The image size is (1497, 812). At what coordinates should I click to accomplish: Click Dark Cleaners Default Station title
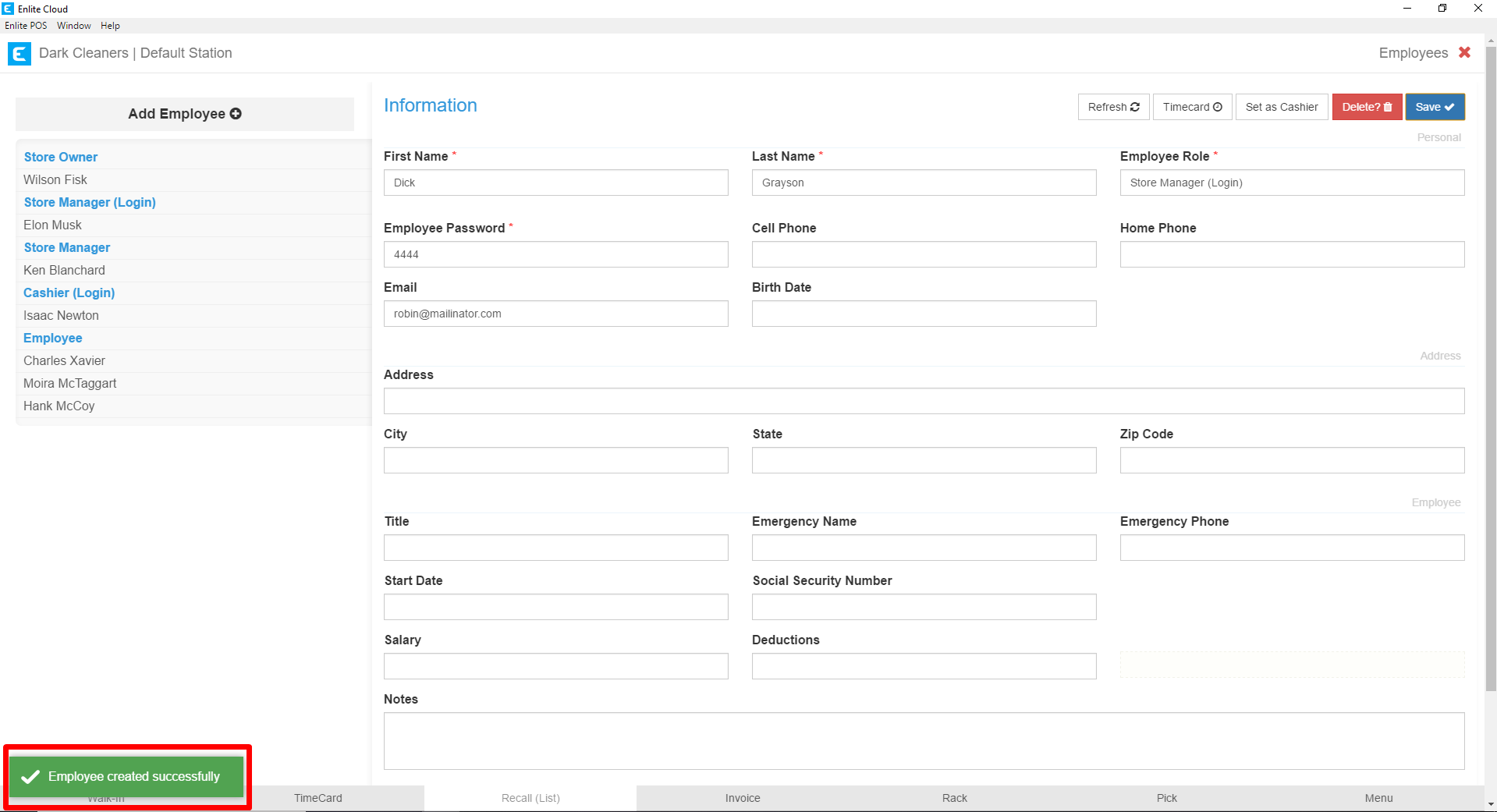[x=136, y=53]
